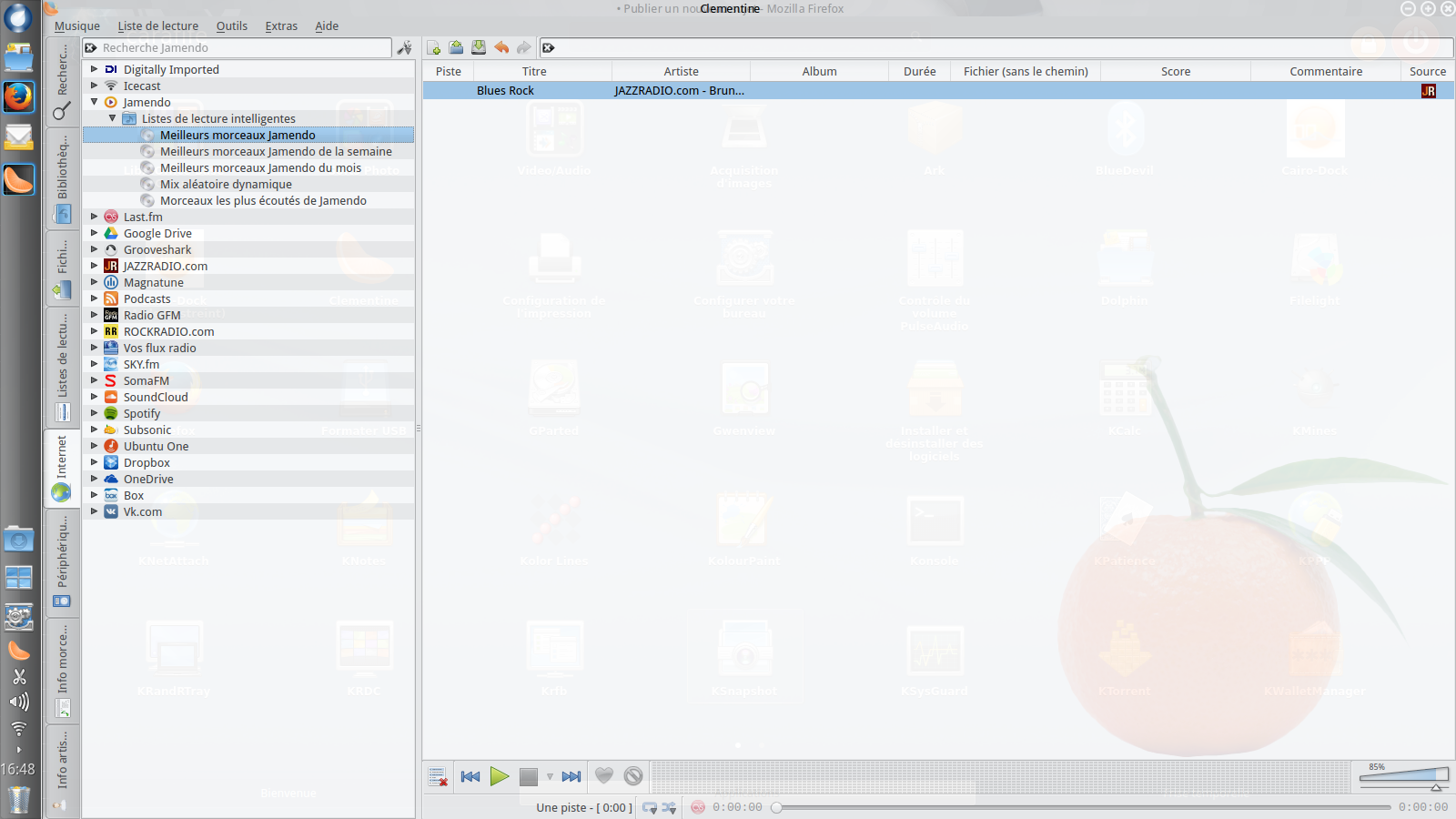Viewport: 1456px width, 819px height.
Task: Click the Podcasts RSS icon
Action: pyautogui.click(x=111, y=298)
